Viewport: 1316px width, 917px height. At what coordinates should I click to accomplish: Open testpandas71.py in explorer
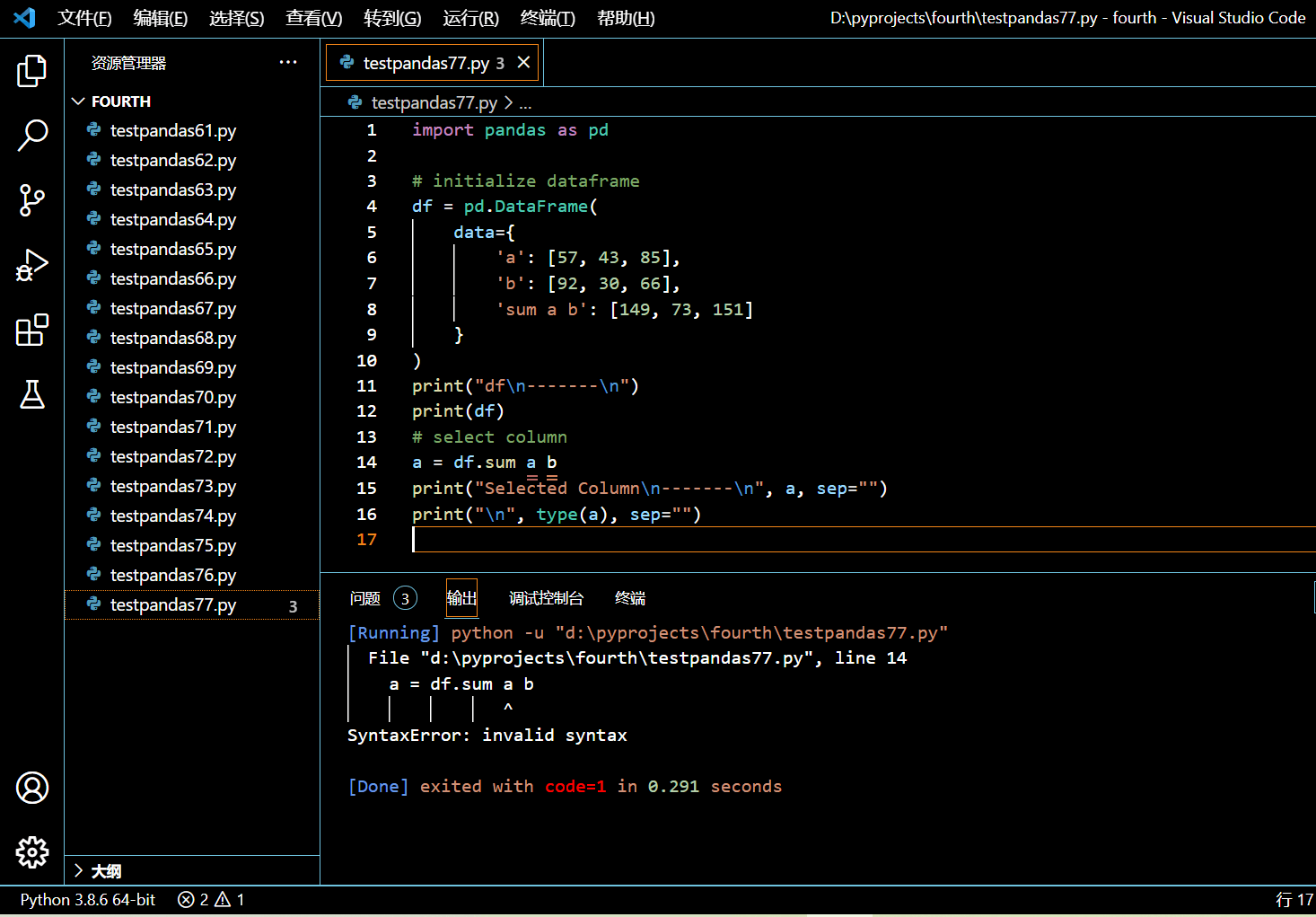click(x=192, y=427)
